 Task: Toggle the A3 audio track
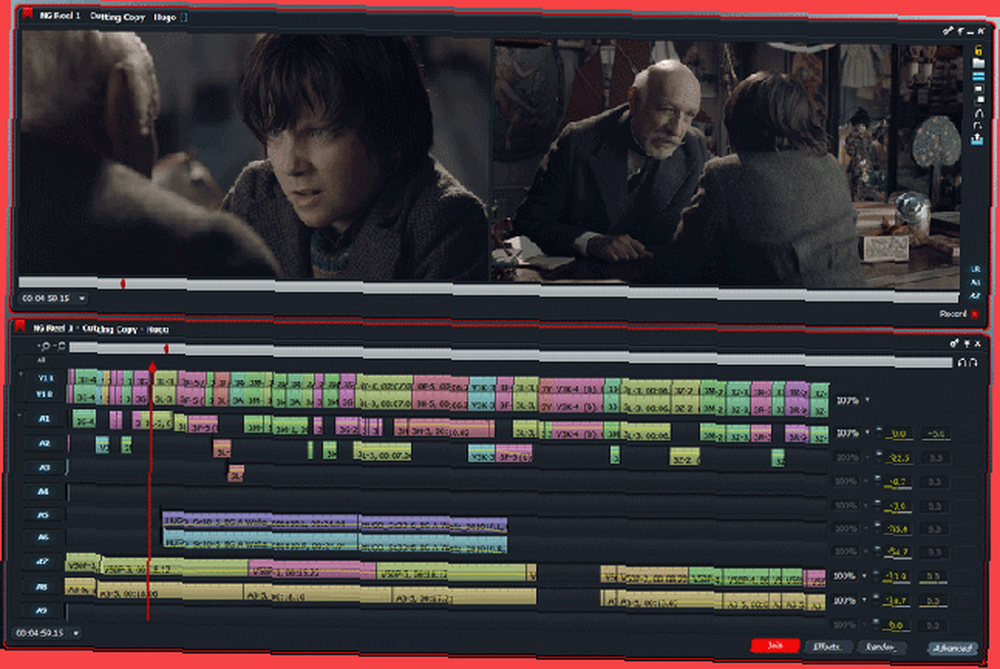click(x=44, y=467)
